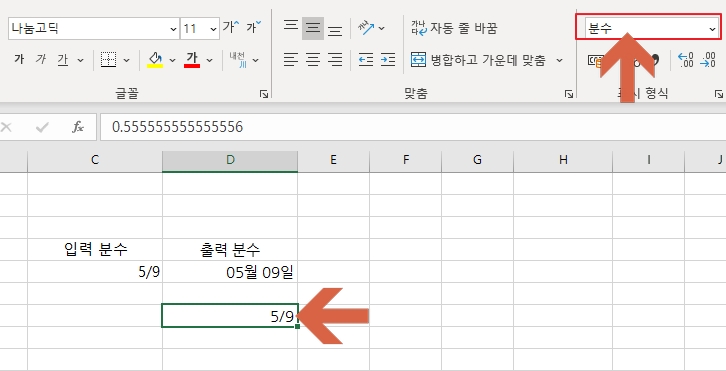Increase the font size
This screenshot has height=371, width=726.
click(231, 27)
